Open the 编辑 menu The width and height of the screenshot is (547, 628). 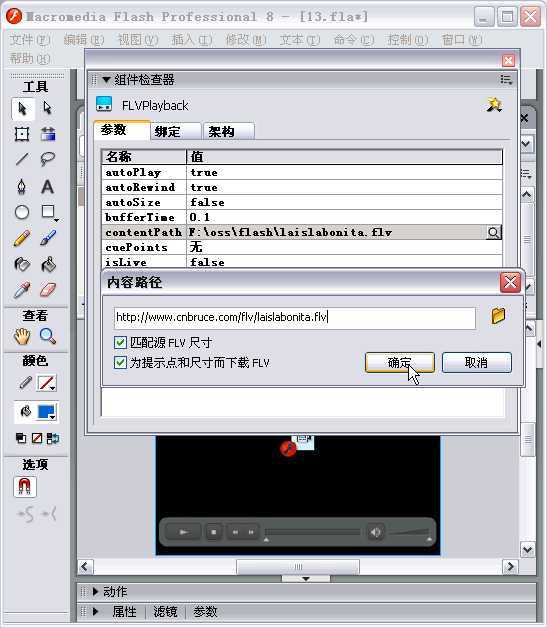click(x=84, y=40)
